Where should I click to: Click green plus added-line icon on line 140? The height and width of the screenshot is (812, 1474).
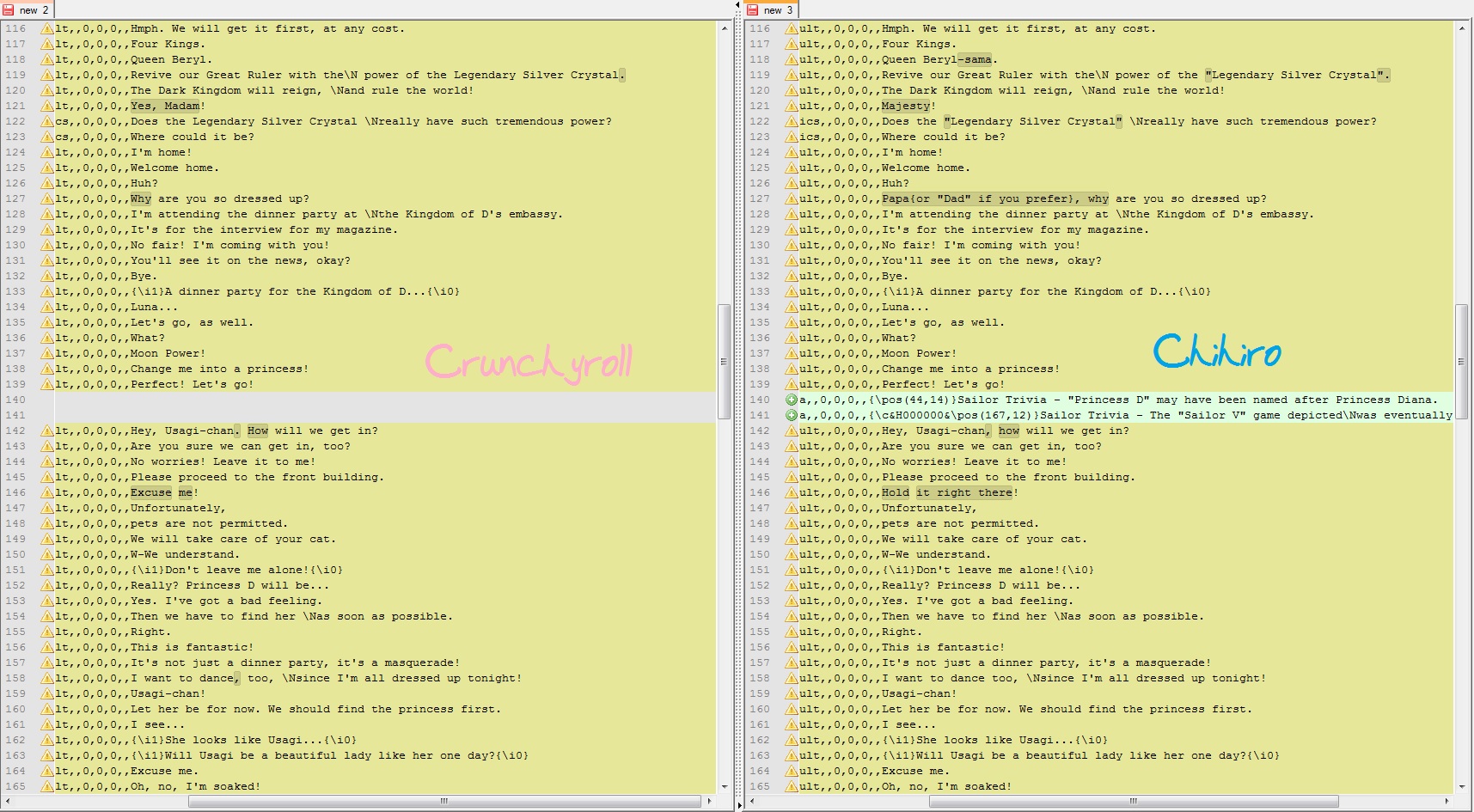tap(792, 400)
